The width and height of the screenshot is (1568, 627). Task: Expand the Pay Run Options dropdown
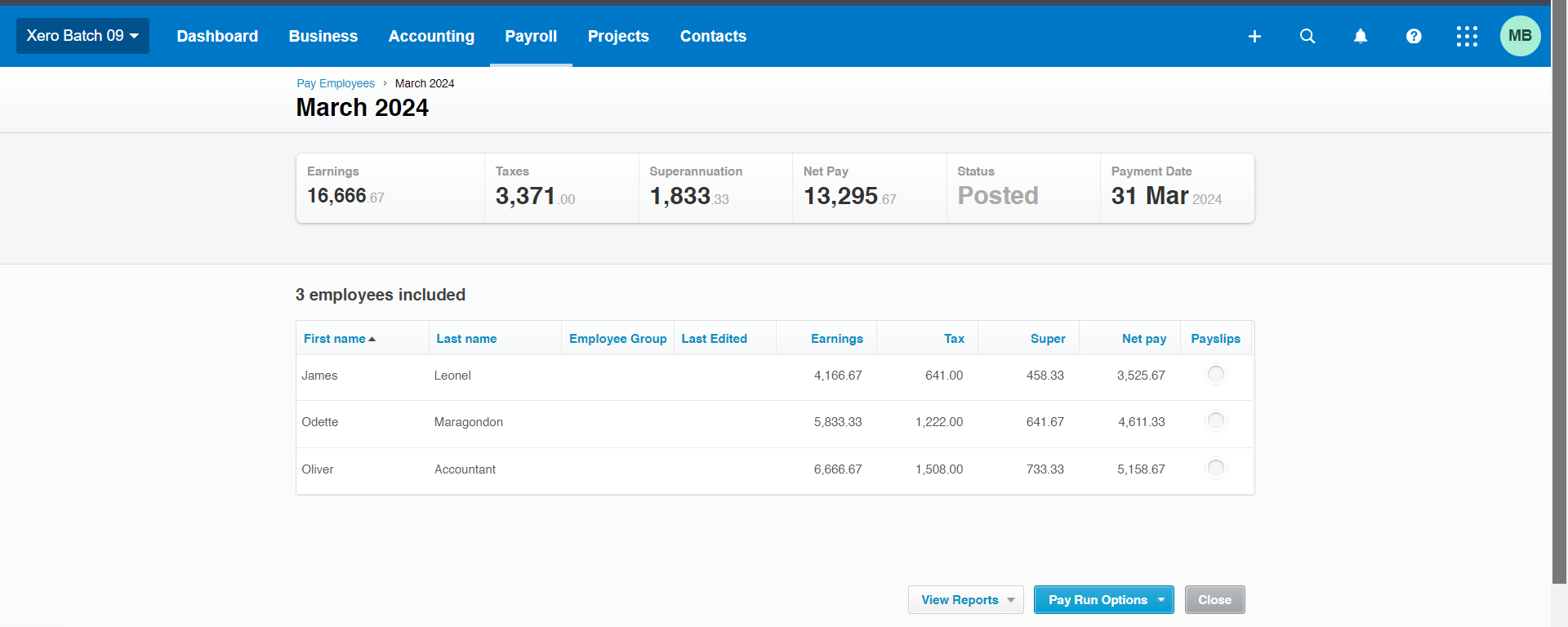[1103, 600]
